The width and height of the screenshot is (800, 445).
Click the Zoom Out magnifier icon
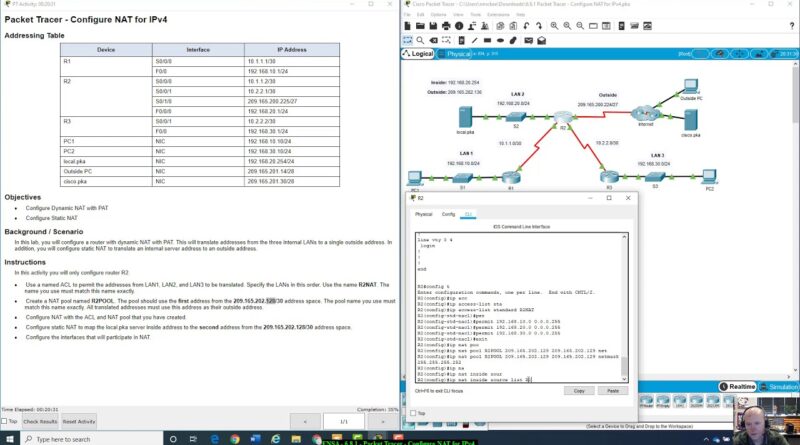(x=580, y=26)
